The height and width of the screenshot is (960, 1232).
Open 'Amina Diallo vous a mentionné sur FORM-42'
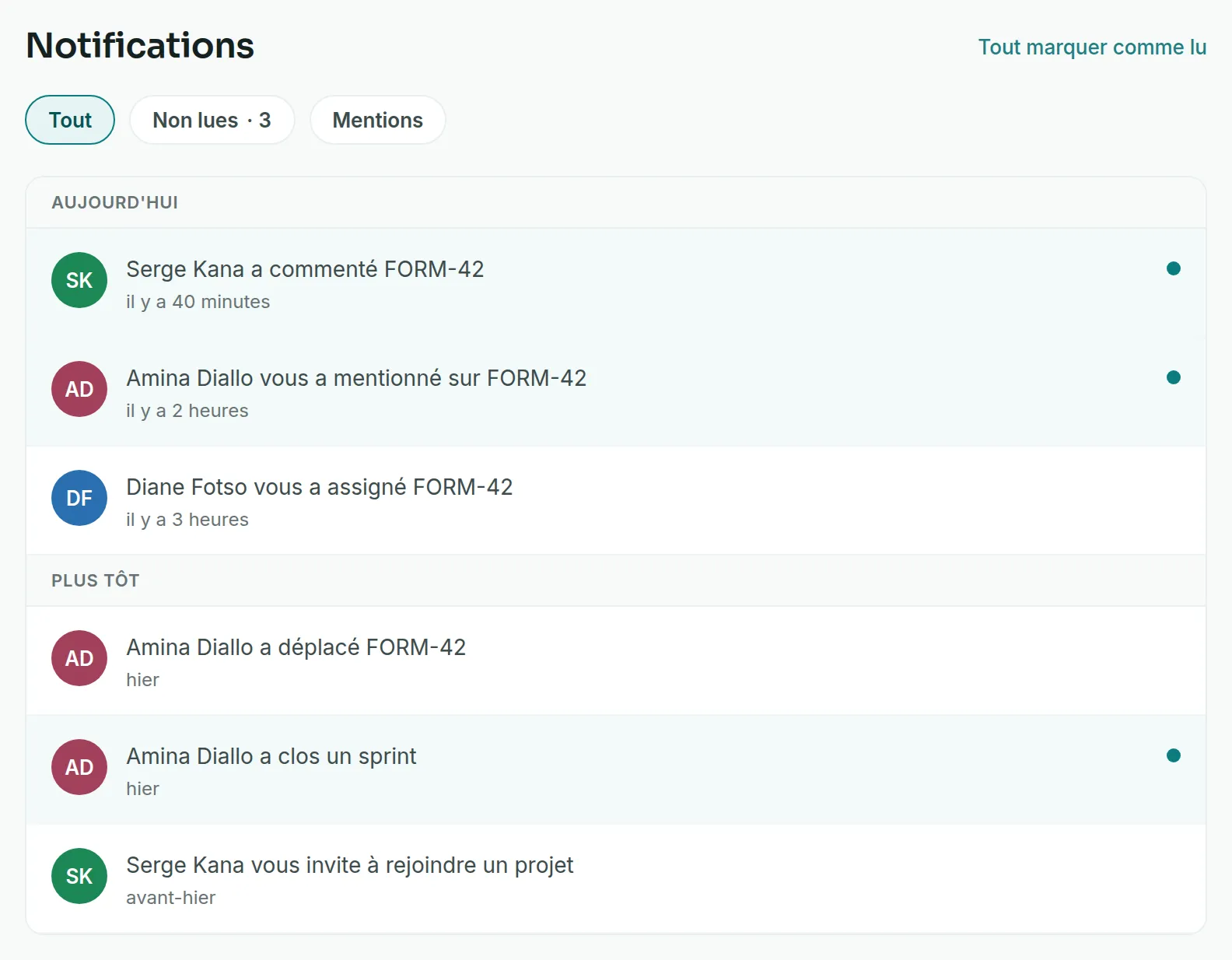pos(616,392)
